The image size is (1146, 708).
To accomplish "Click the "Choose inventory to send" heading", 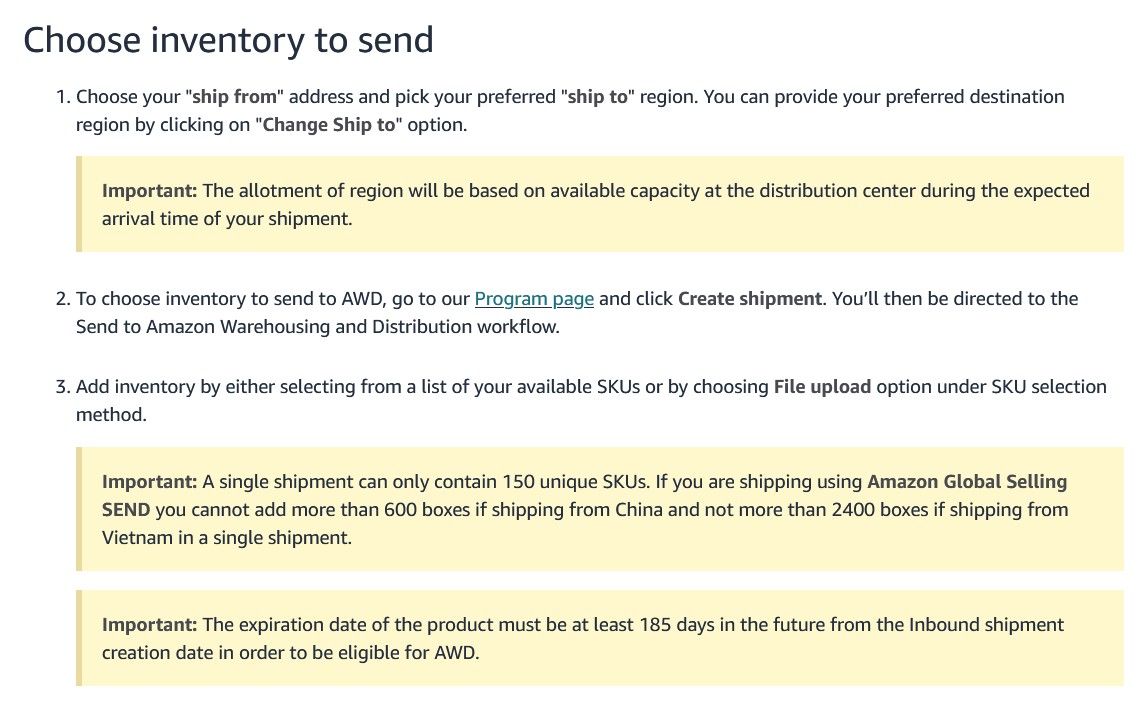I will click(x=229, y=39).
